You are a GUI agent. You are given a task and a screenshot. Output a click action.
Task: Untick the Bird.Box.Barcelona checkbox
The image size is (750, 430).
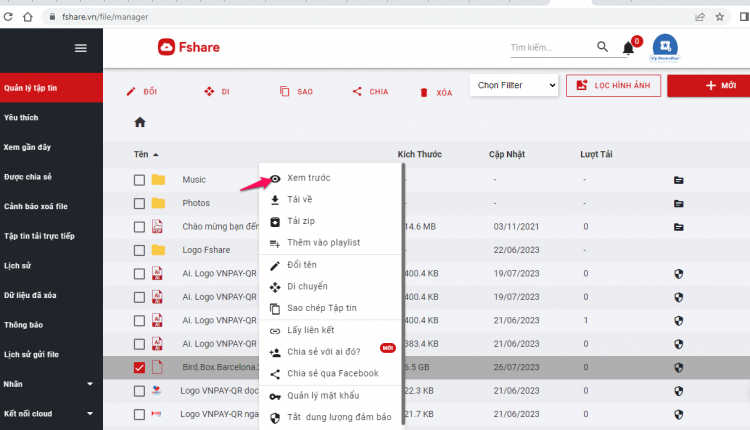pyautogui.click(x=139, y=367)
